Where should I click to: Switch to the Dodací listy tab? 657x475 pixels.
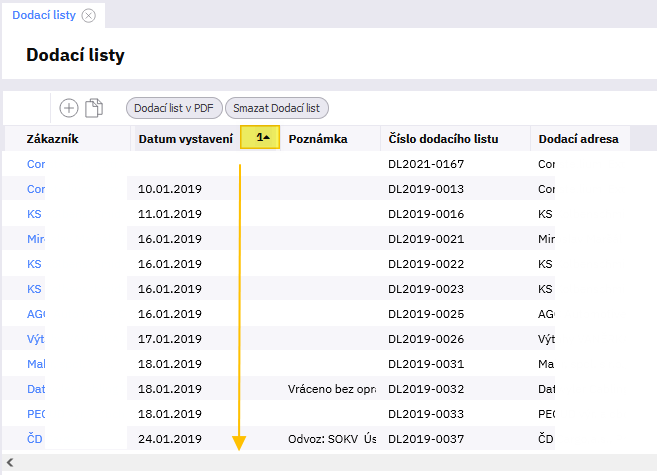(44, 15)
